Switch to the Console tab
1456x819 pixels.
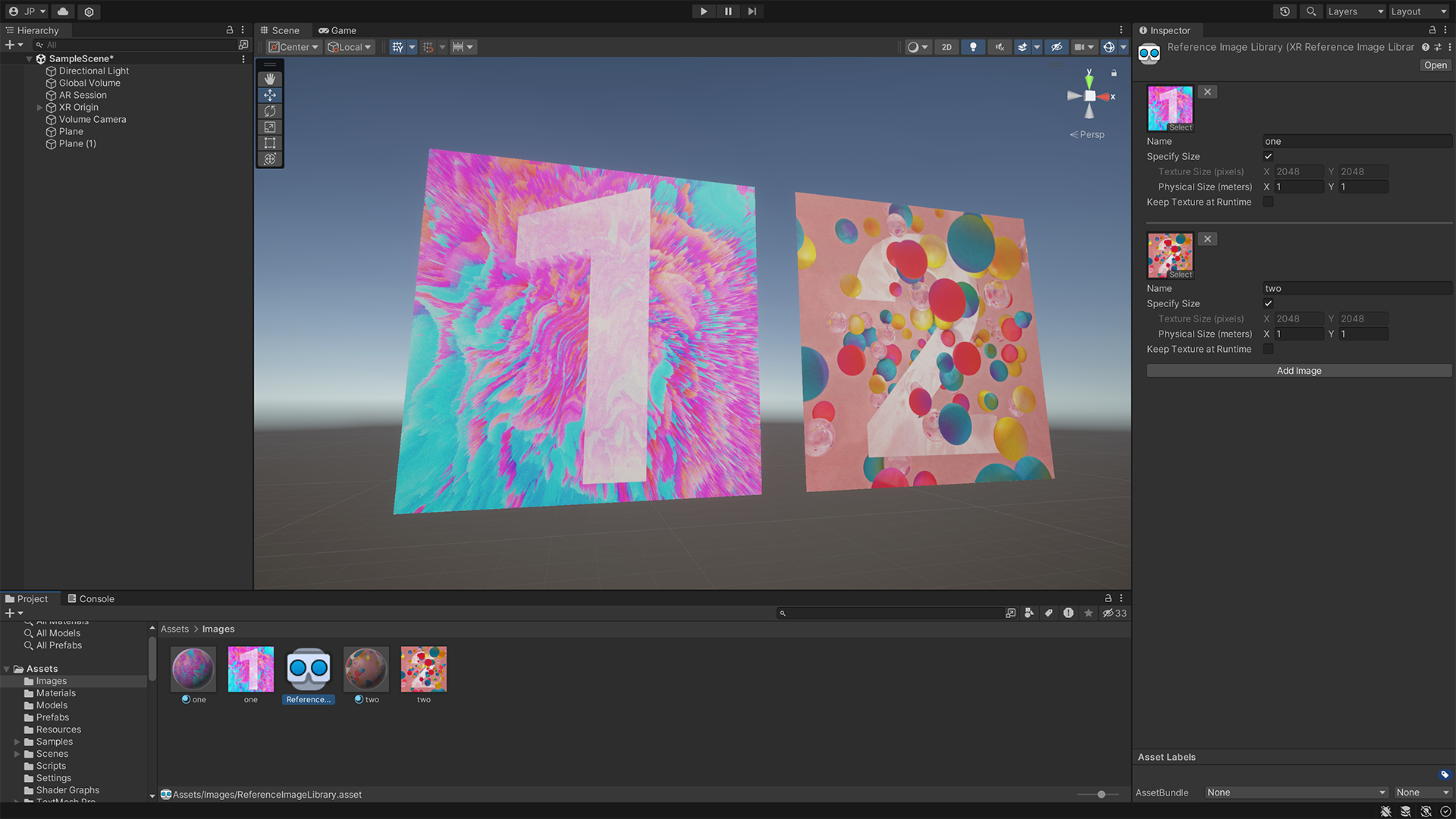tap(91, 598)
